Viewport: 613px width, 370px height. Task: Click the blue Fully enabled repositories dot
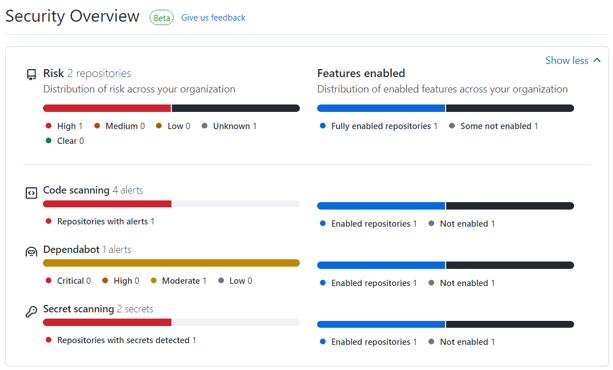323,126
